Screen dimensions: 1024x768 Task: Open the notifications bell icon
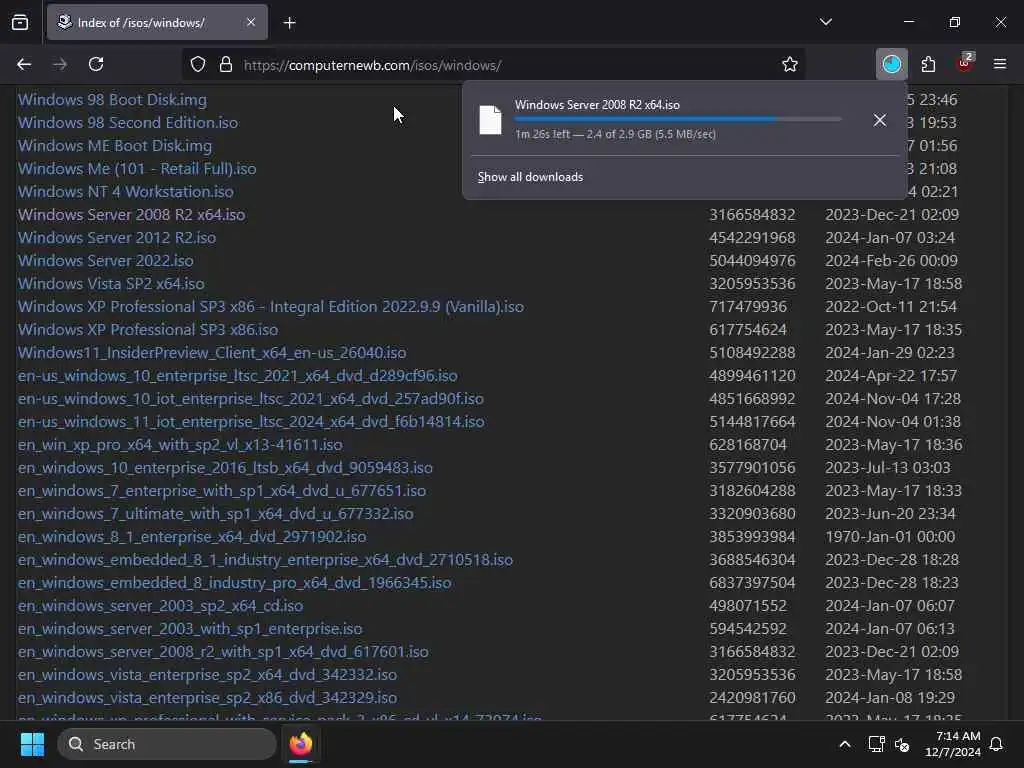pos(997,744)
